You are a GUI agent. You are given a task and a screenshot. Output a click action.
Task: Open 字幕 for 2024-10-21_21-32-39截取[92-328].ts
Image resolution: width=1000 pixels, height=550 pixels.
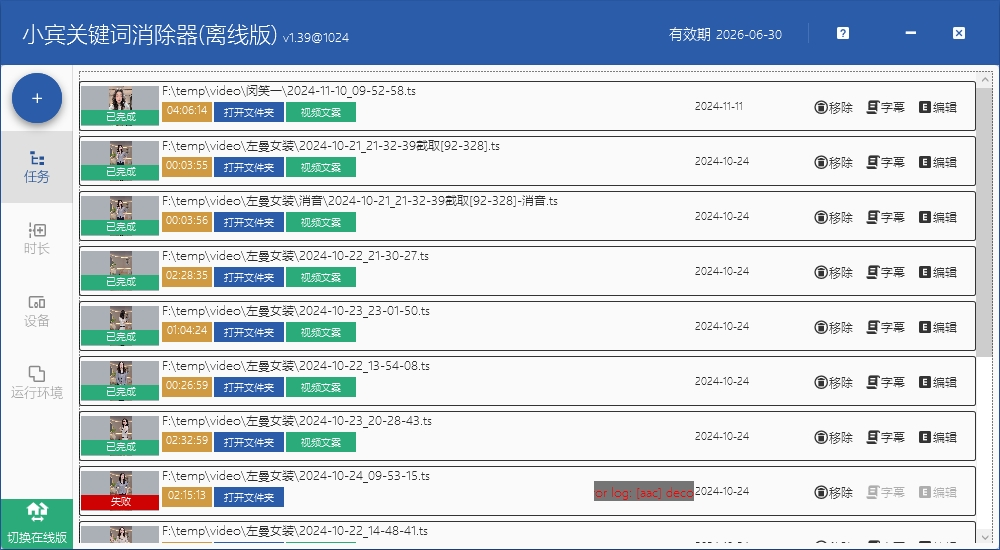click(885, 162)
